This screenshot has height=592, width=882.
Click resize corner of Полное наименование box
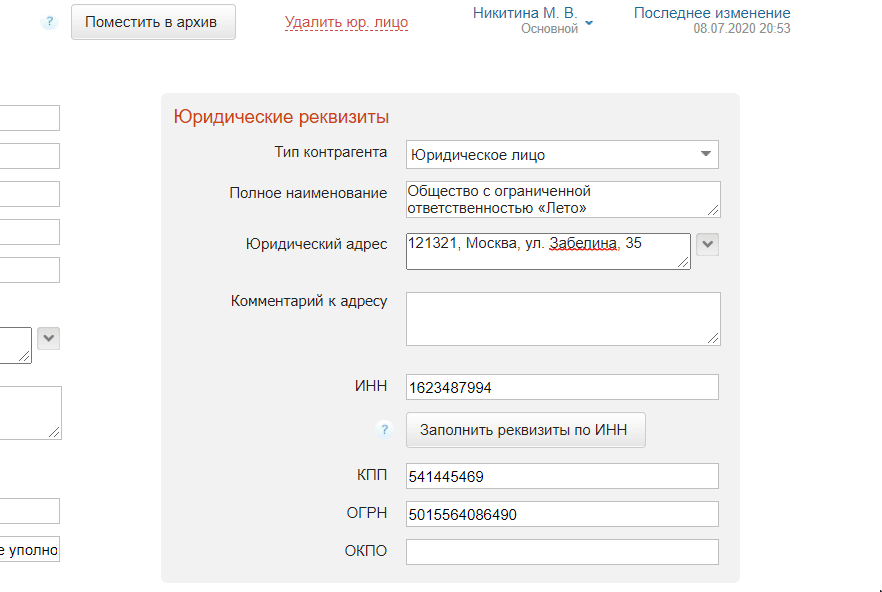713,211
